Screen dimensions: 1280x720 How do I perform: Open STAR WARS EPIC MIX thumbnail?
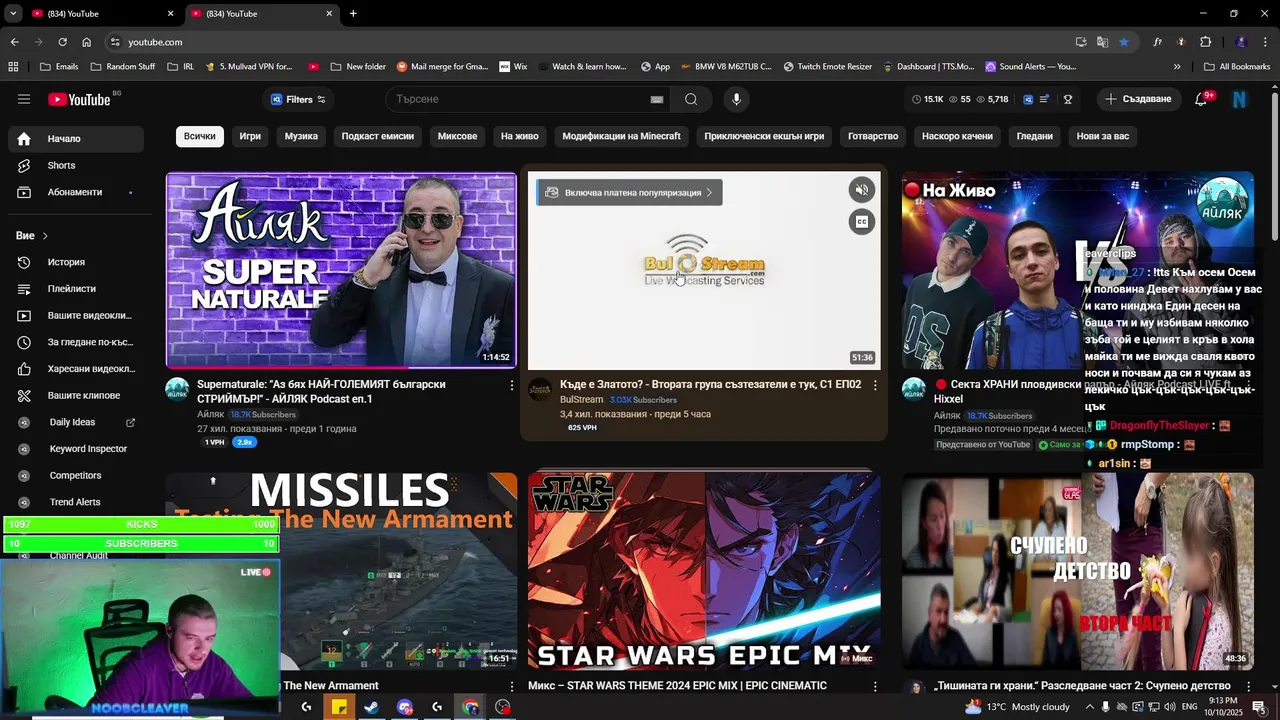pyautogui.click(x=704, y=571)
